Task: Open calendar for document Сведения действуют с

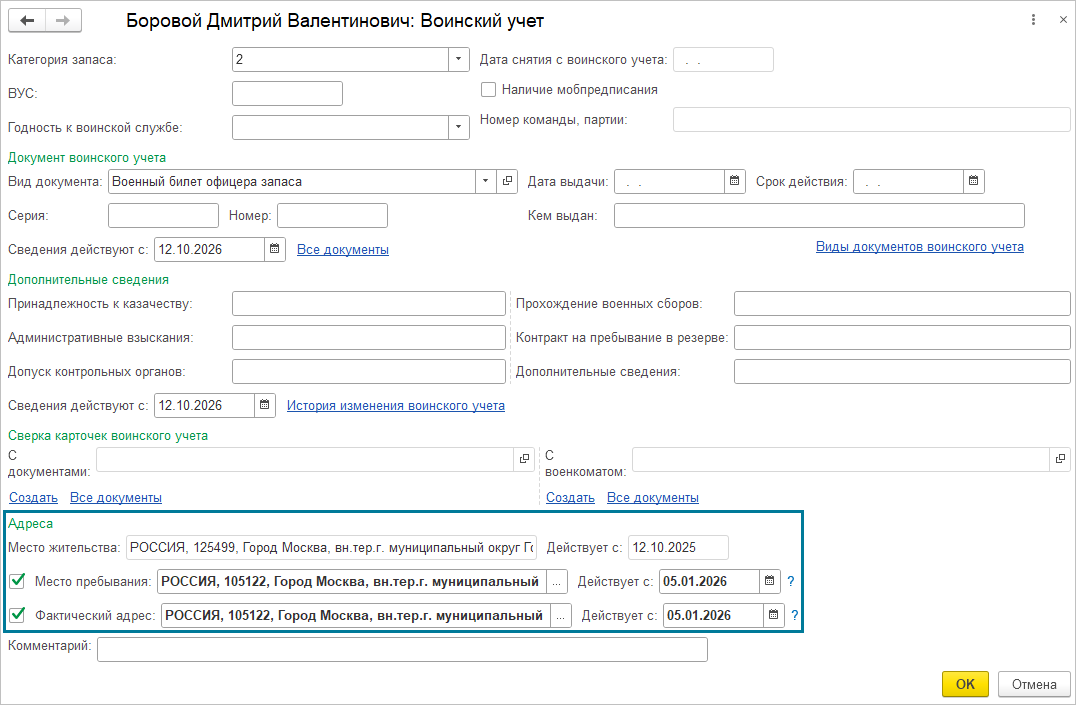Action: [x=274, y=249]
